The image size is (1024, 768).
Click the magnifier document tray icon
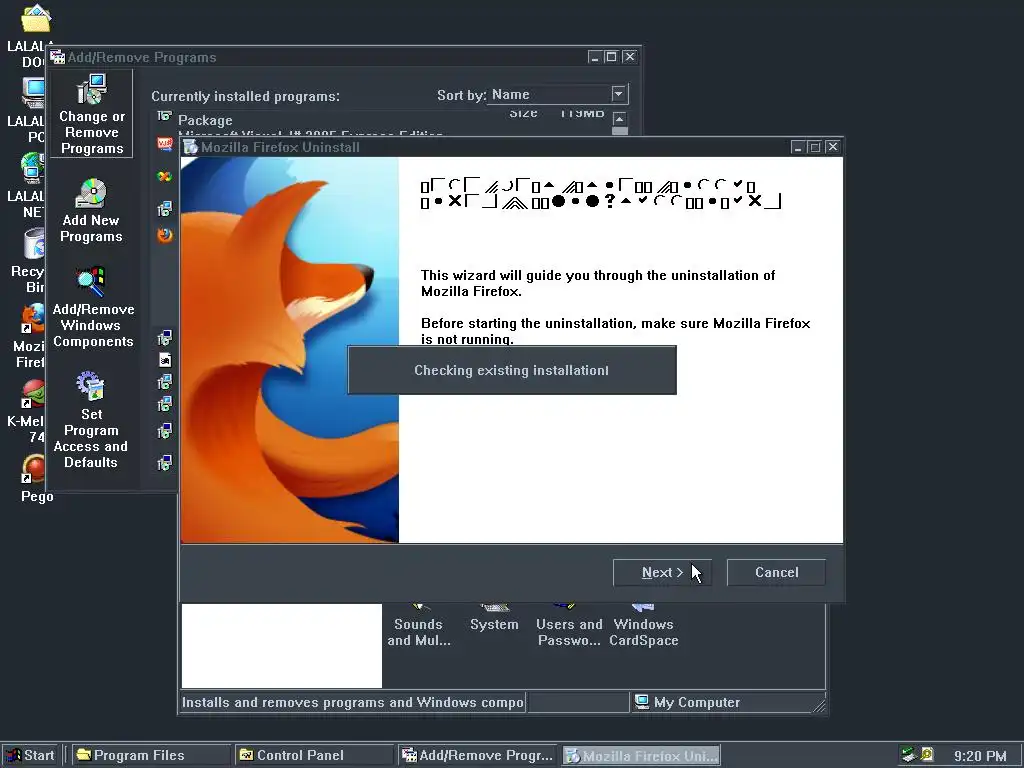click(x=927, y=755)
